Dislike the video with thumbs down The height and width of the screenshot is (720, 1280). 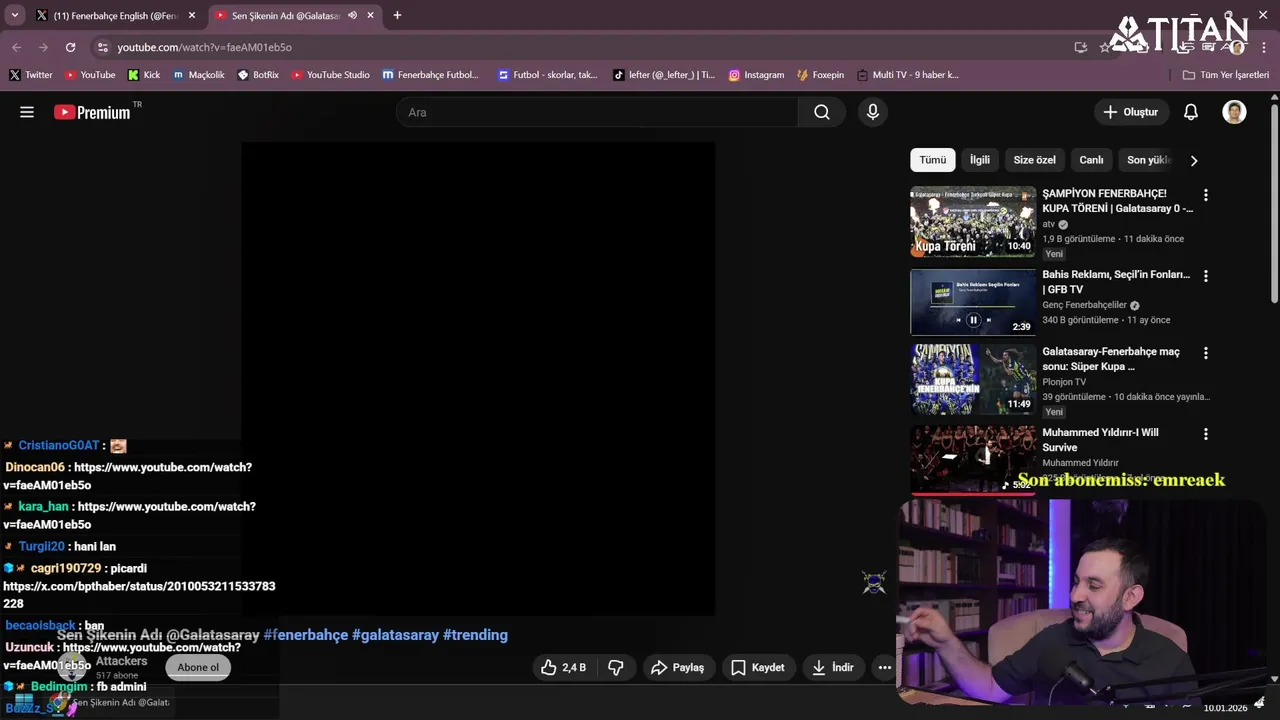tap(616, 667)
